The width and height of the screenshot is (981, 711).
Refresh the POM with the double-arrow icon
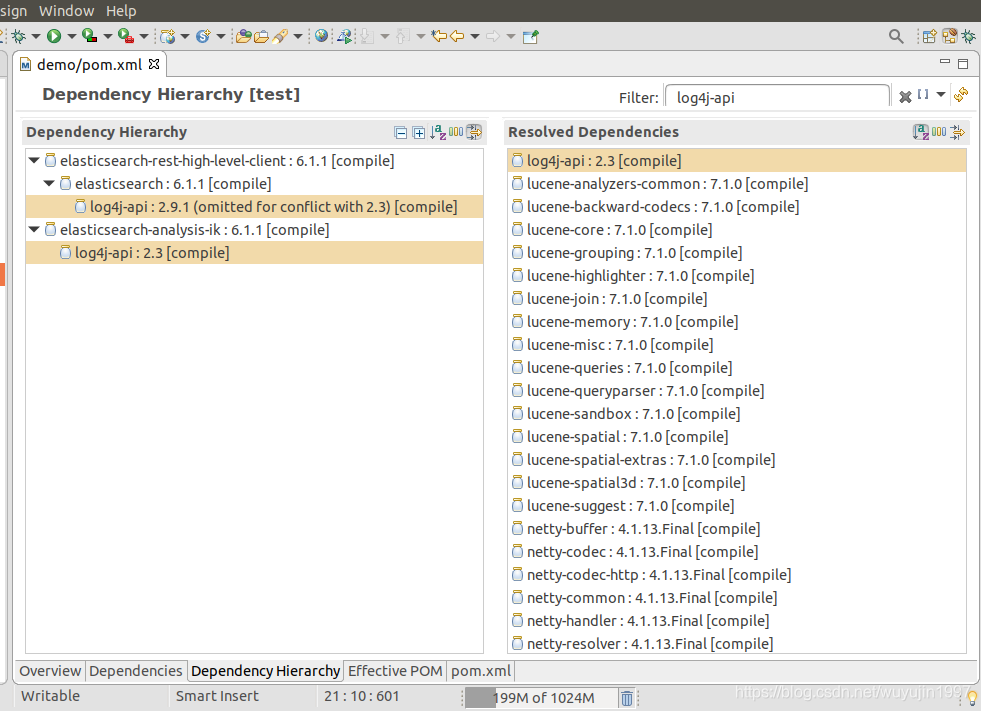tap(960, 94)
